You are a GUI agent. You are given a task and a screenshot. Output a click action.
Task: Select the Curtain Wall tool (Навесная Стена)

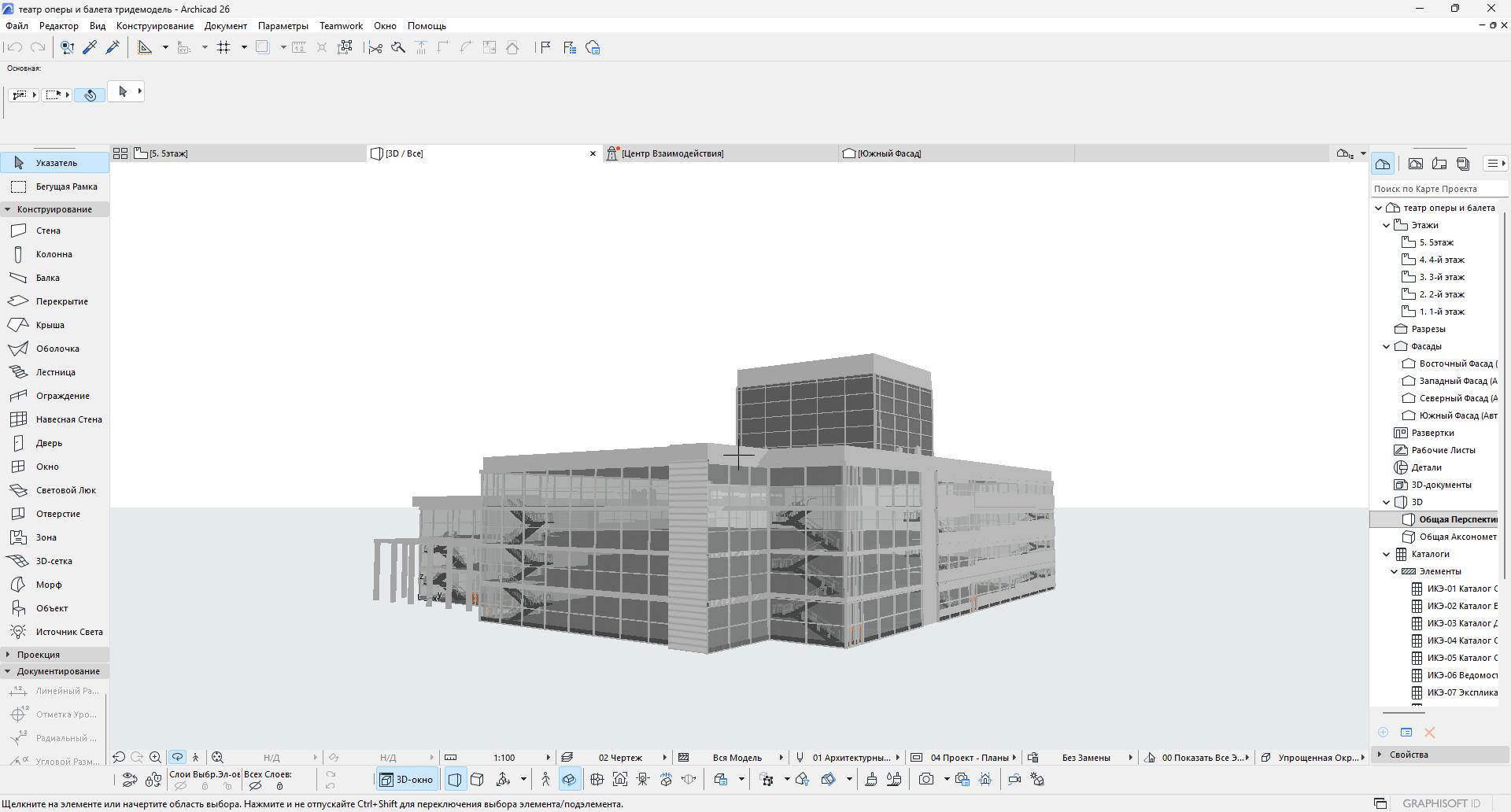click(x=68, y=419)
